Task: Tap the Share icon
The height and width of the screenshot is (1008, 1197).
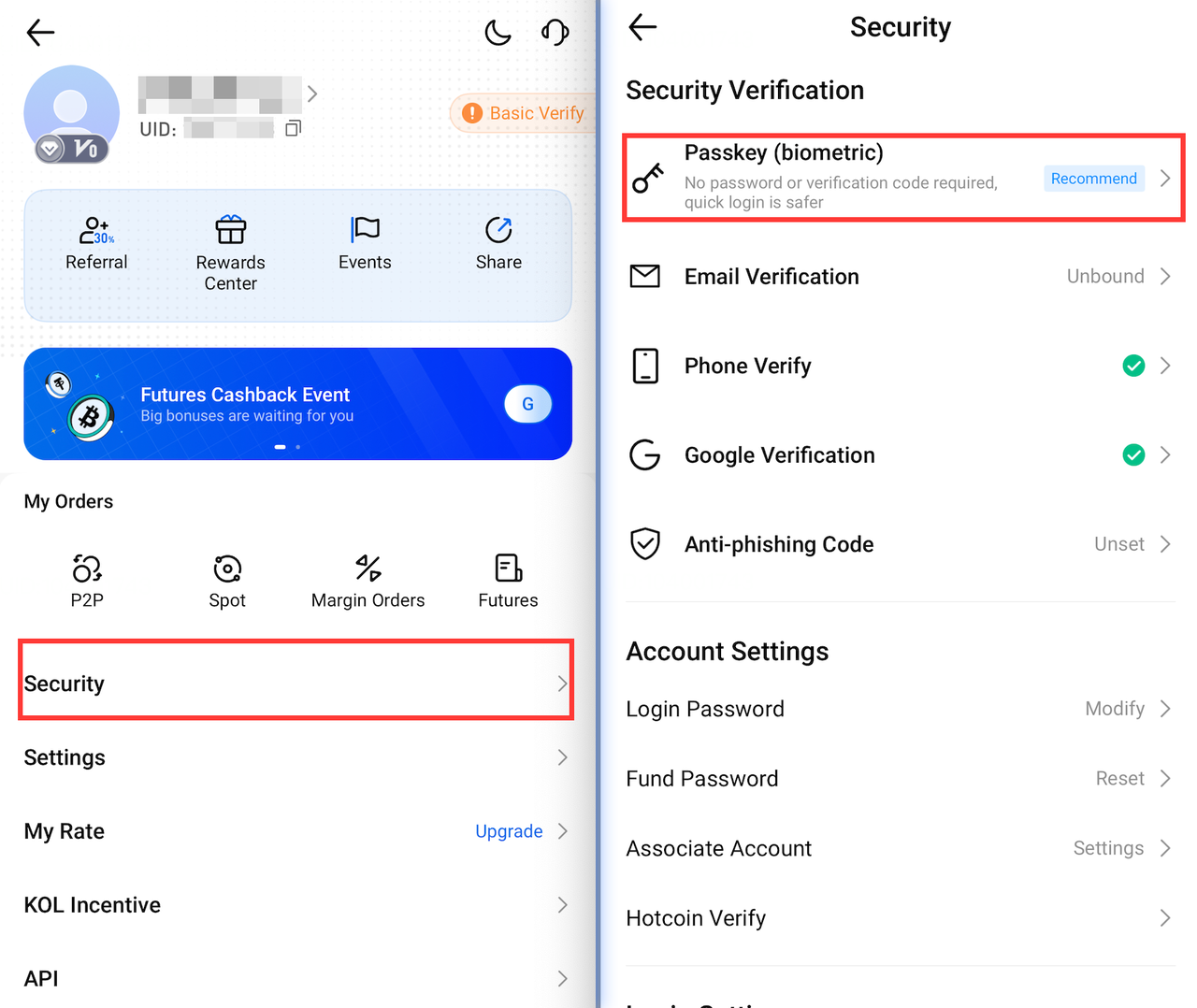Action: pos(498,230)
